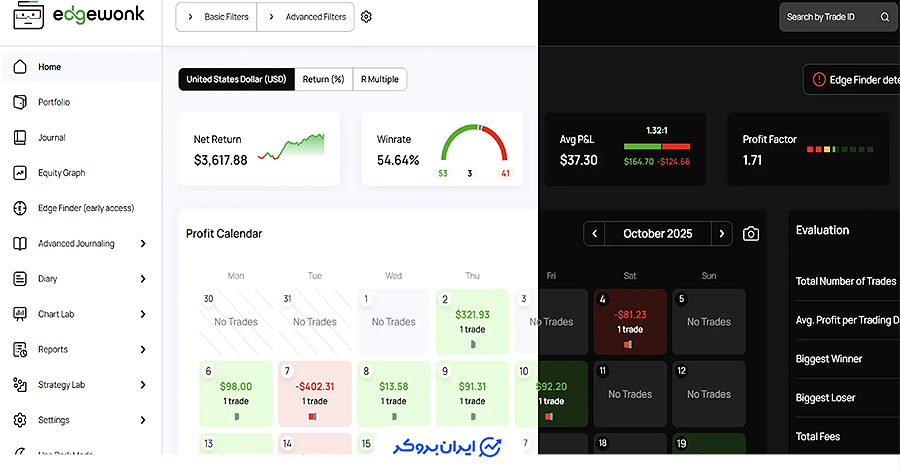The height and width of the screenshot is (471, 900).
Task: Click the Avg P&L ratio bar
Action: tap(657, 146)
